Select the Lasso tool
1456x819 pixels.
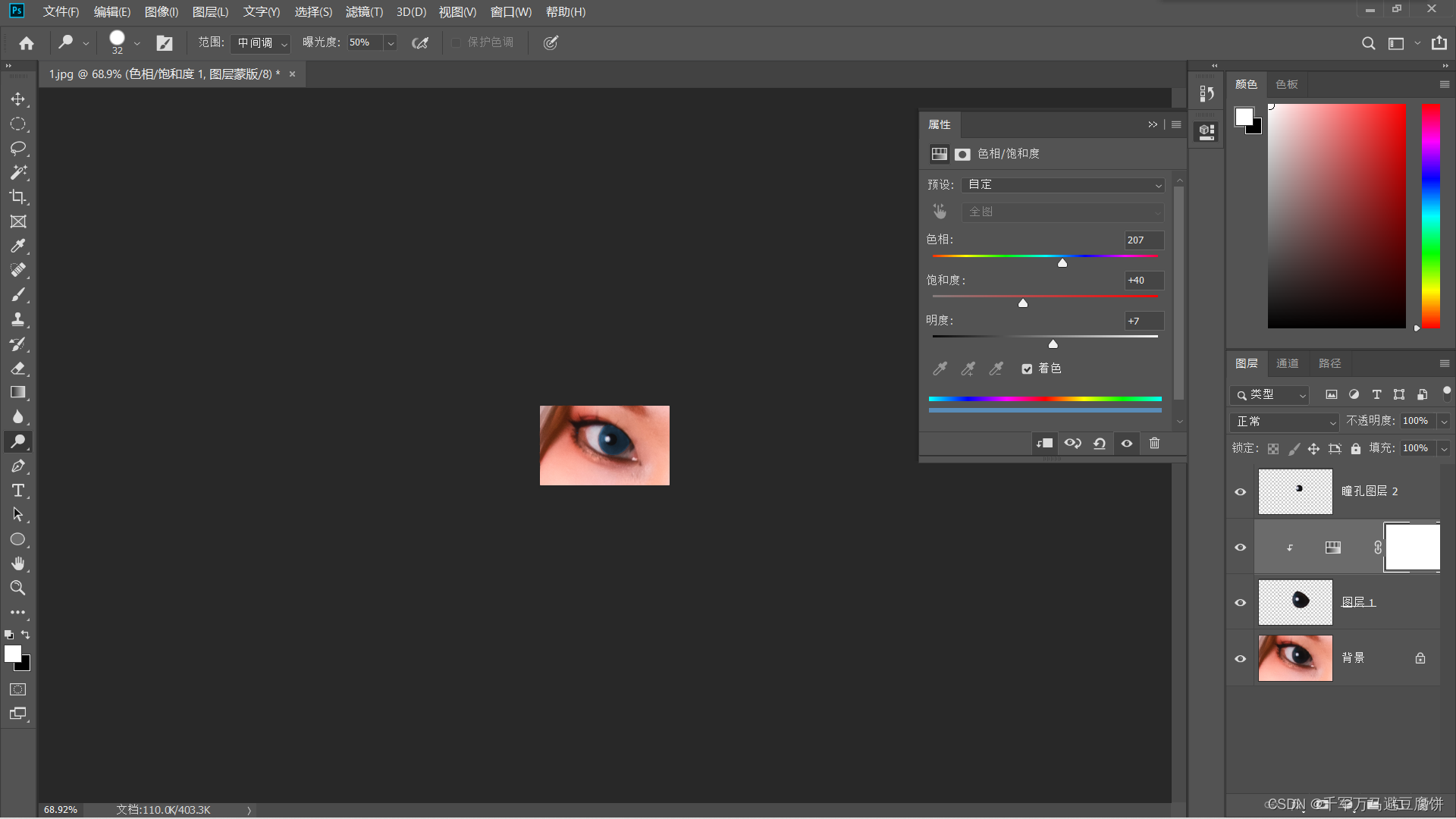(x=17, y=148)
